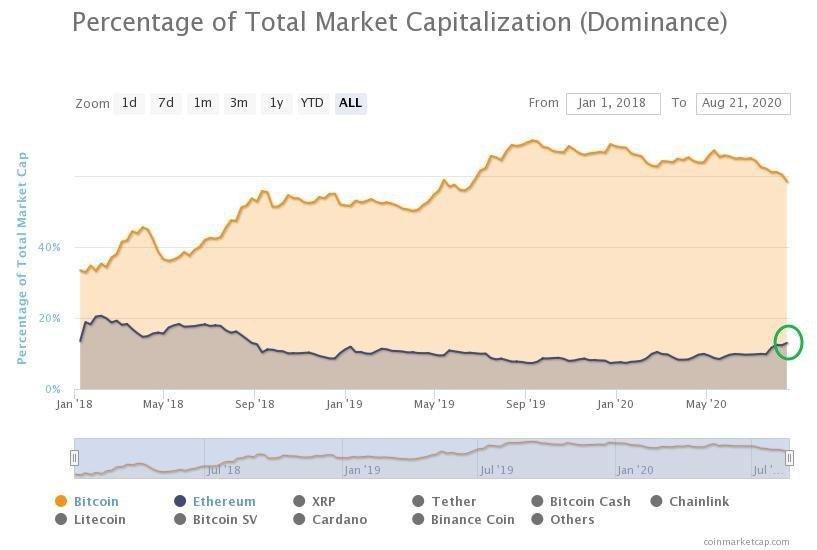Toggle the Ethereum series legend dot
Image resolution: width=817 pixels, height=550 pixels.
180,501
